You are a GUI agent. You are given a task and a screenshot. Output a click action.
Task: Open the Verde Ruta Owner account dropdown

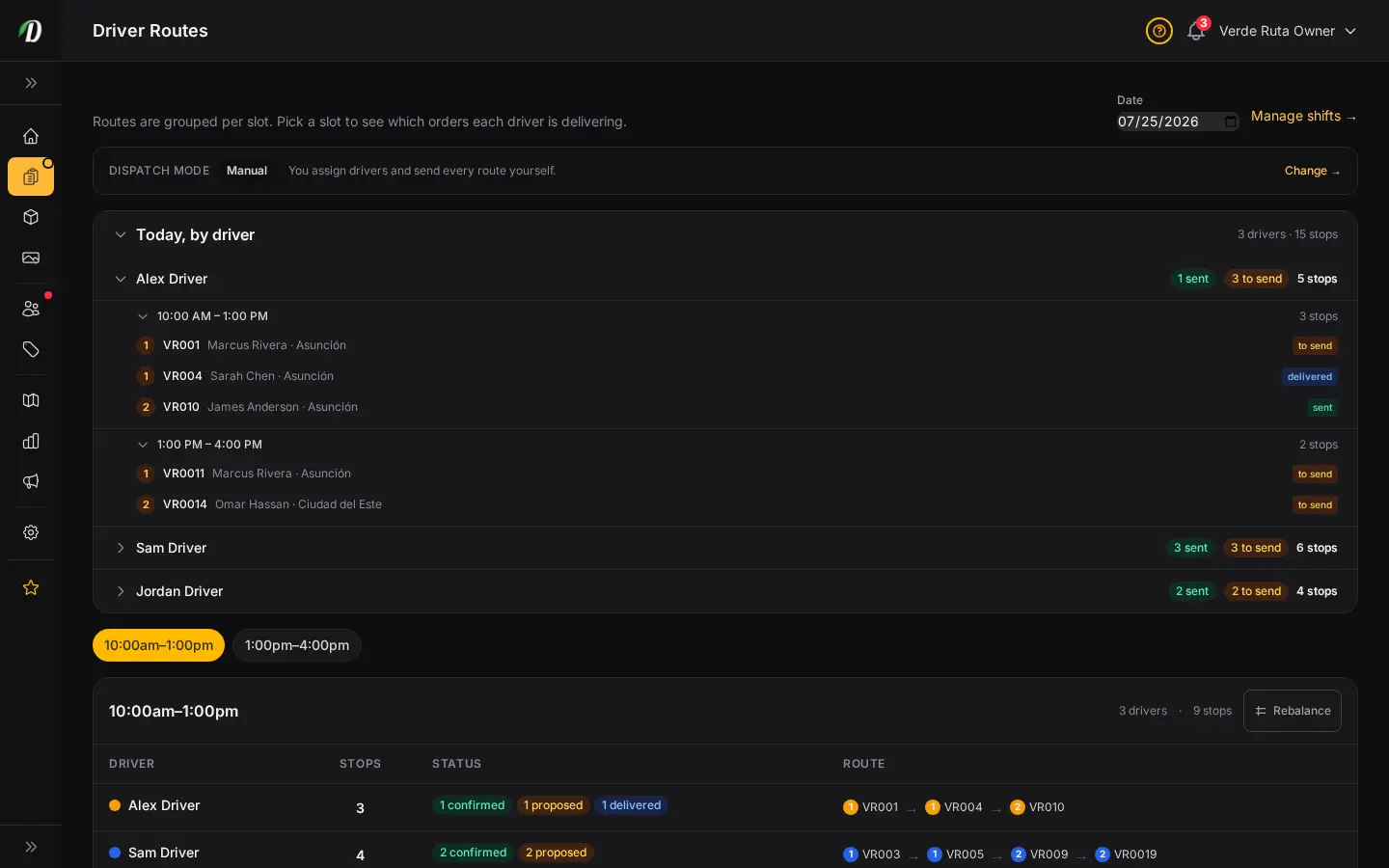click(x=1288, y=31)
